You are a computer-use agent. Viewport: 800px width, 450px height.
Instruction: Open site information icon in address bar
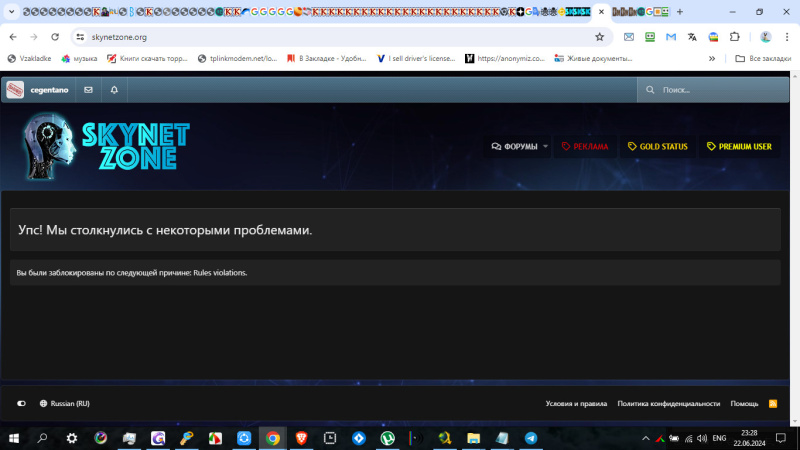coord(80,37)
